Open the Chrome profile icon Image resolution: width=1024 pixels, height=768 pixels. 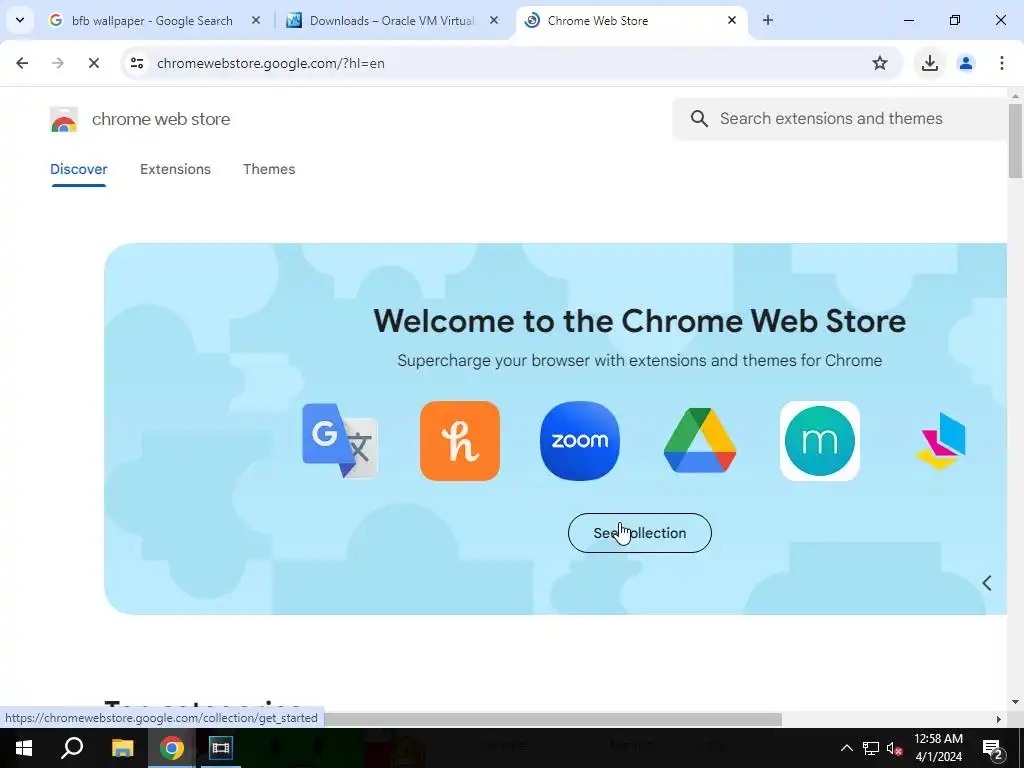coord(966,63)
